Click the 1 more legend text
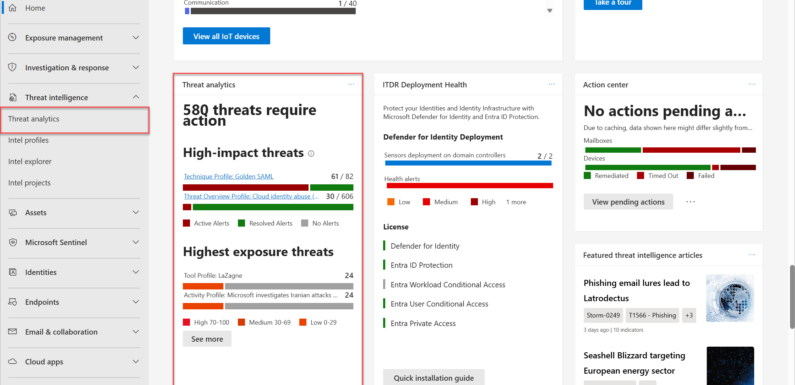The height and width of the screenshot is (385, 795). point(516,202)
